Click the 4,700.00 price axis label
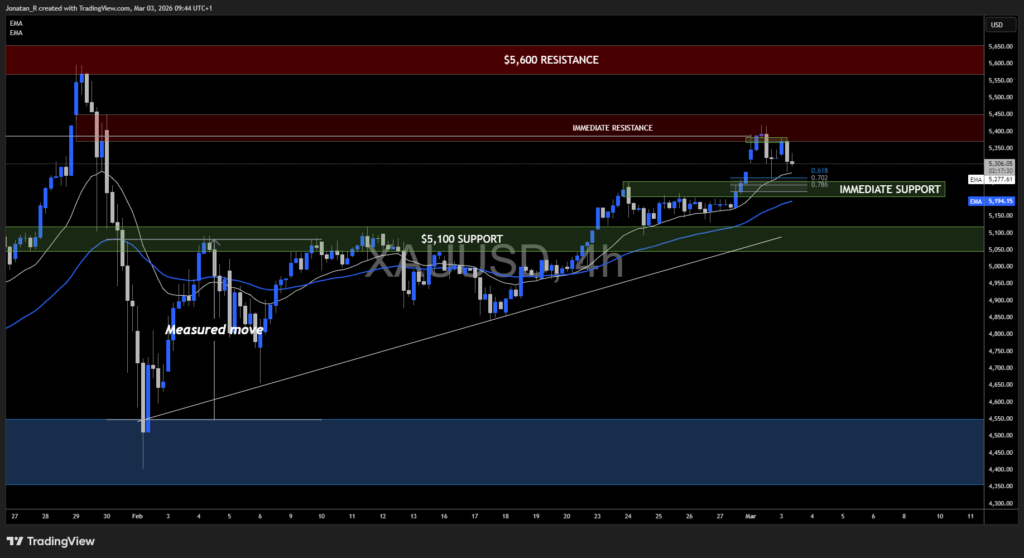 pos(1000,368)
